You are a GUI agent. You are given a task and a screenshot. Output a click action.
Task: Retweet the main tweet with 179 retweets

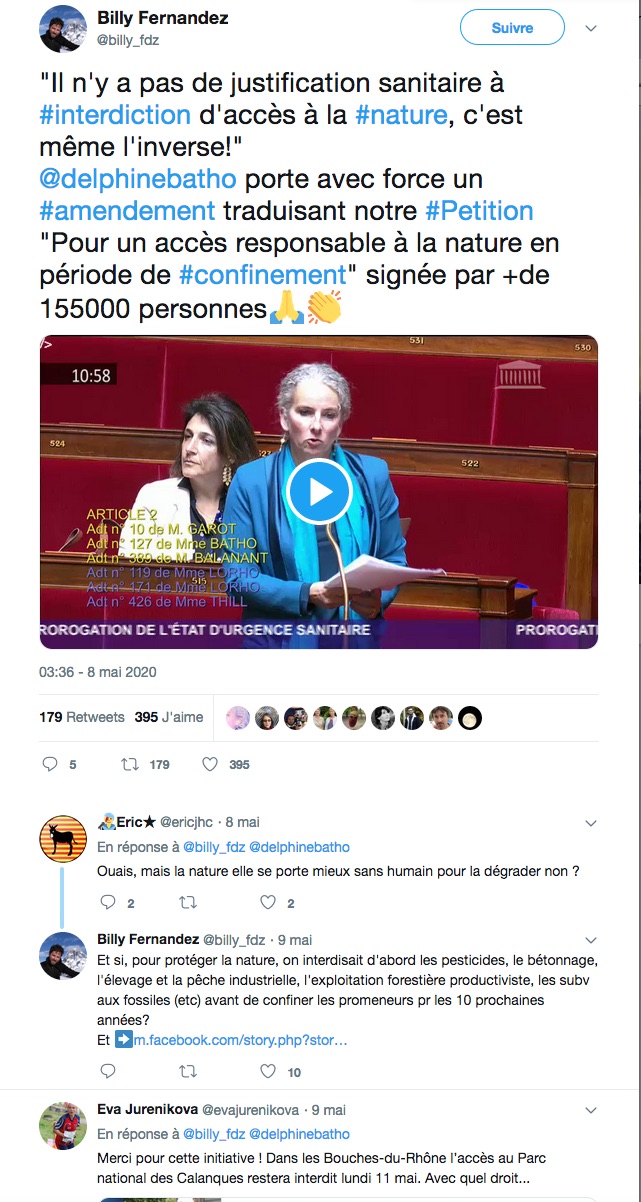130,764
